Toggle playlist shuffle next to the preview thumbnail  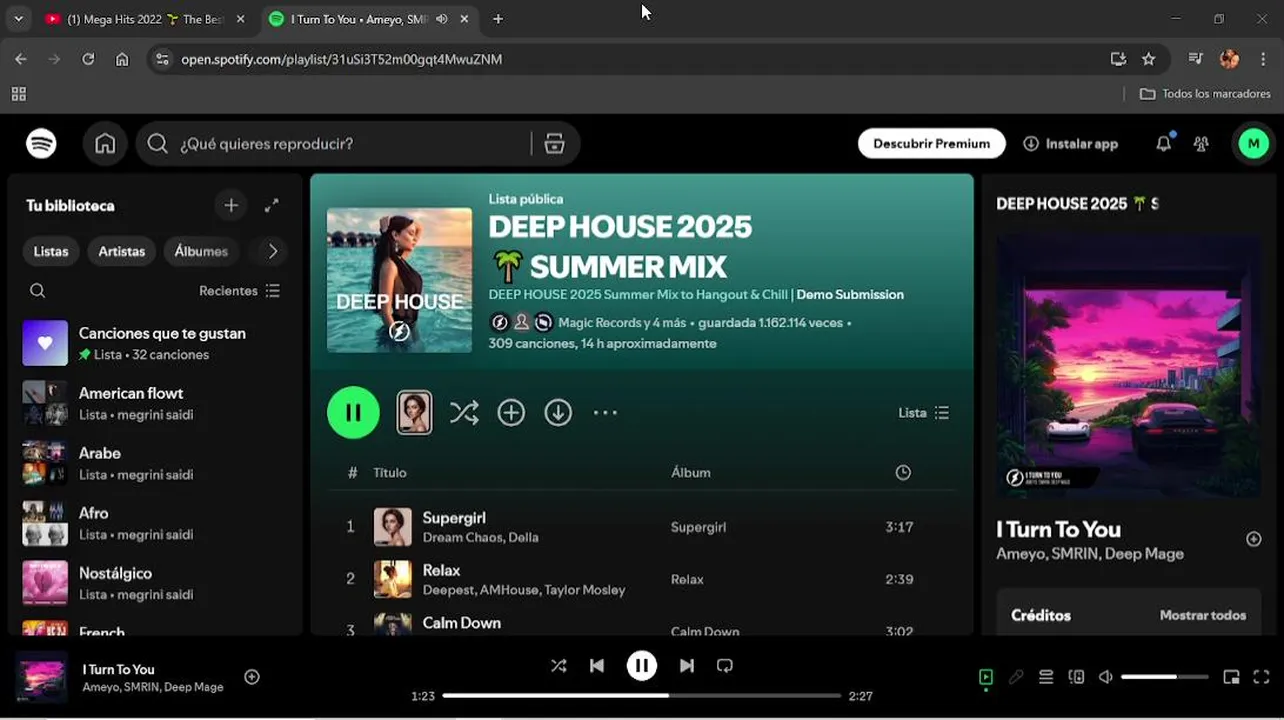point(464,412)
